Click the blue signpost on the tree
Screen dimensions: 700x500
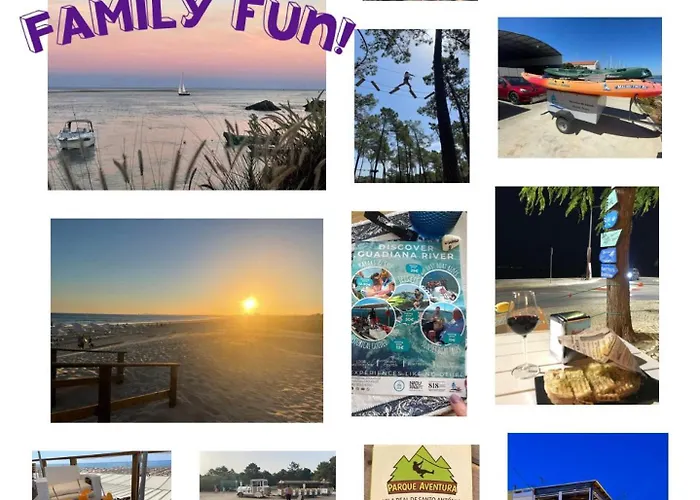[x=610, y=234]
